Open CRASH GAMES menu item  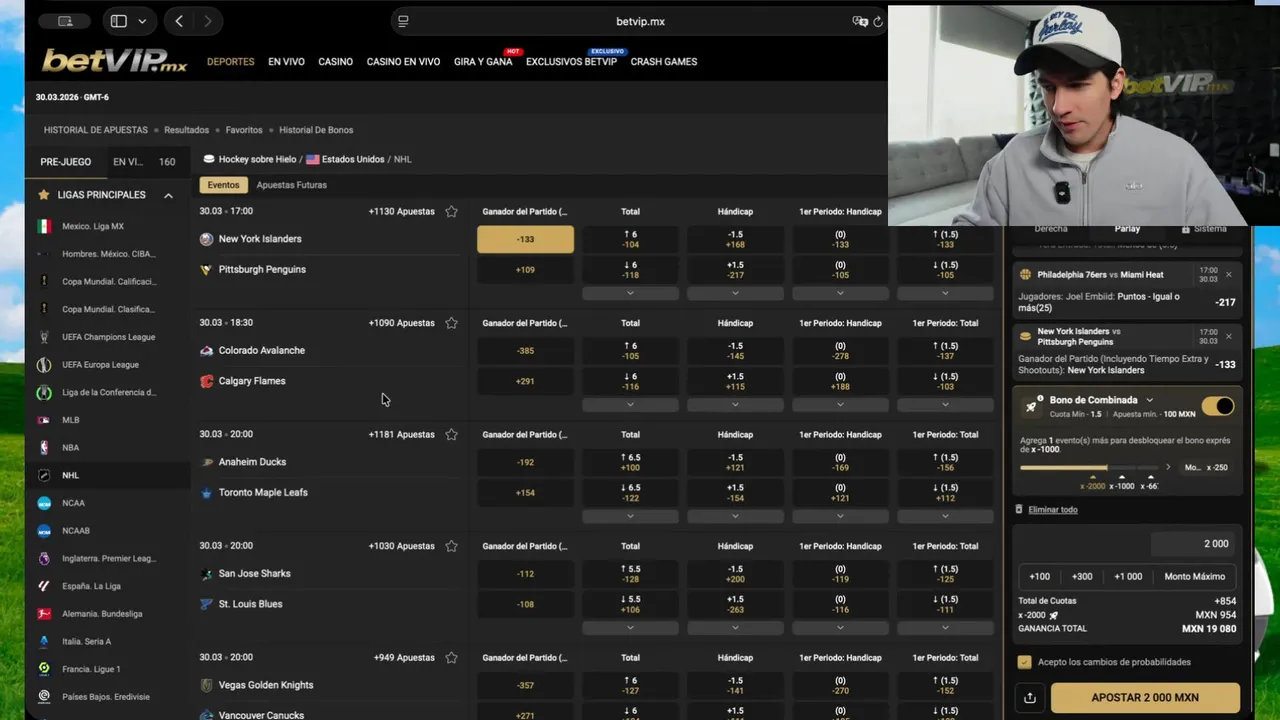tap(664, 62)
